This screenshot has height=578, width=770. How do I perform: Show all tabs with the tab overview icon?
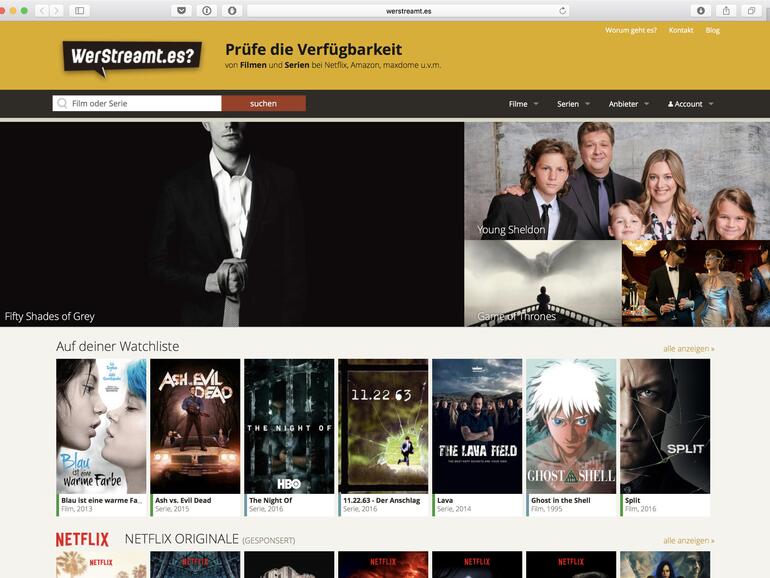click(x=751, y=10)
